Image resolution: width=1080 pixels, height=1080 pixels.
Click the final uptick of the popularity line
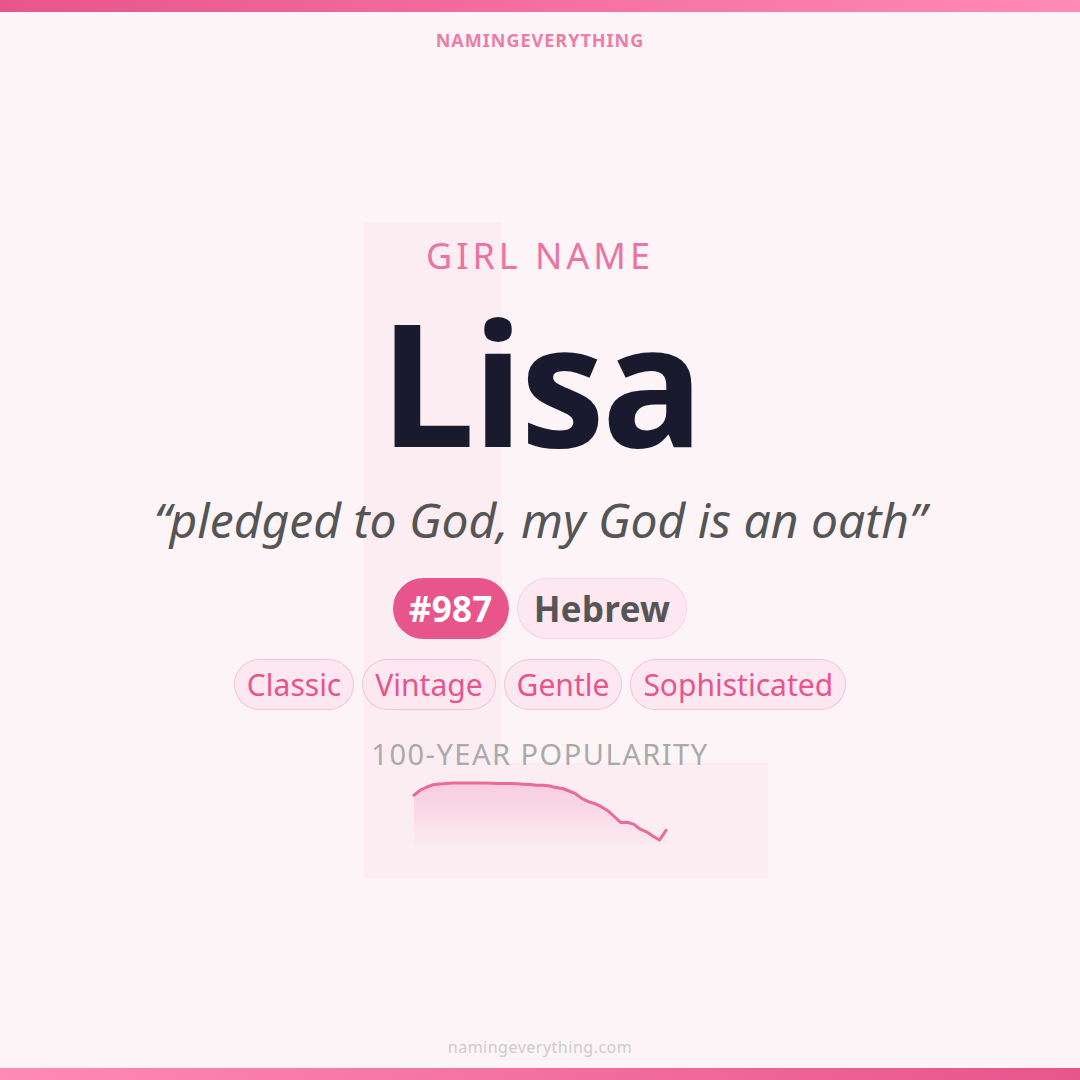tap(664, 833)
